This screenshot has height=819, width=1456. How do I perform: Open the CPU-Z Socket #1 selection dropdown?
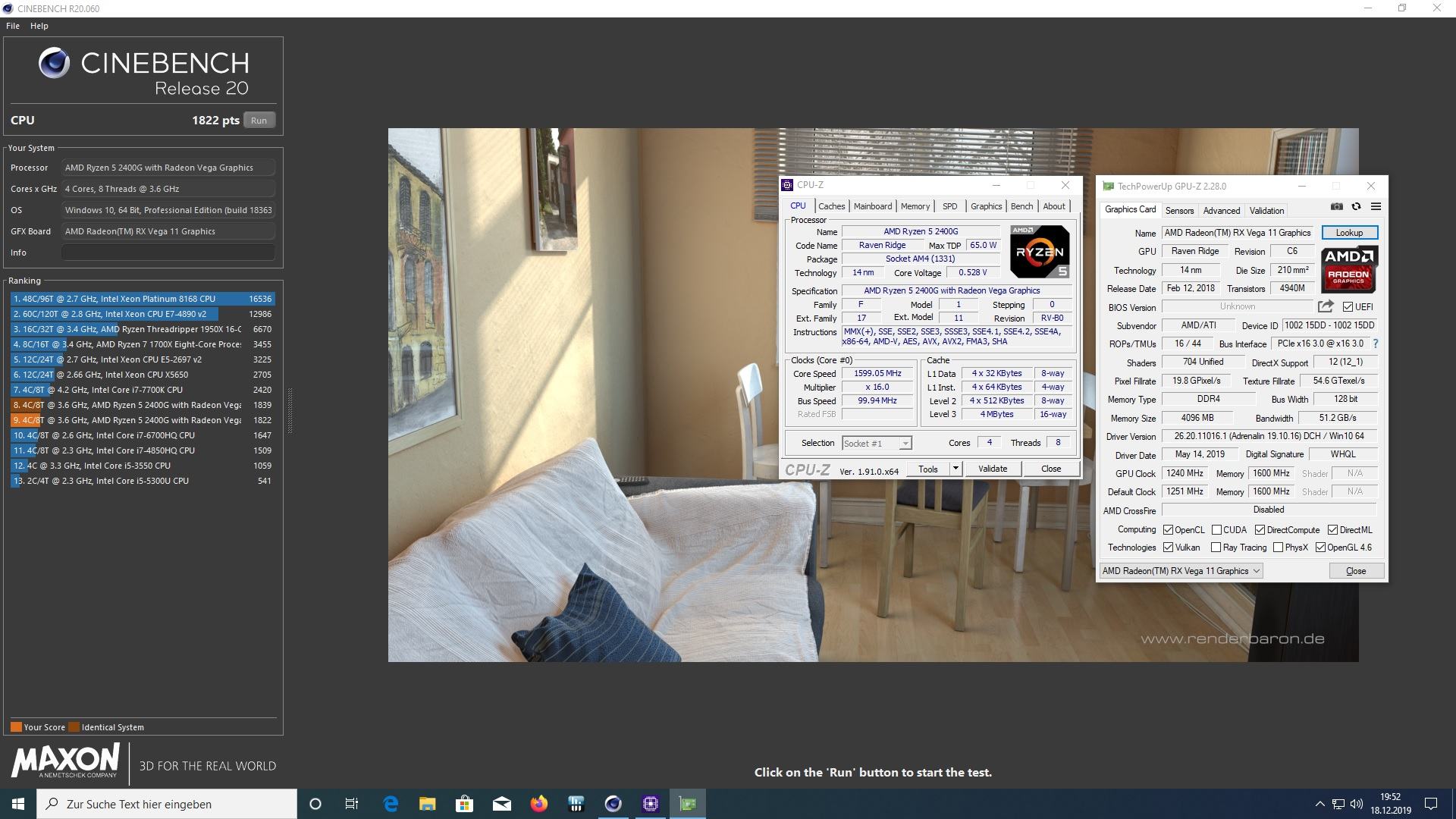tap(877, 443)
